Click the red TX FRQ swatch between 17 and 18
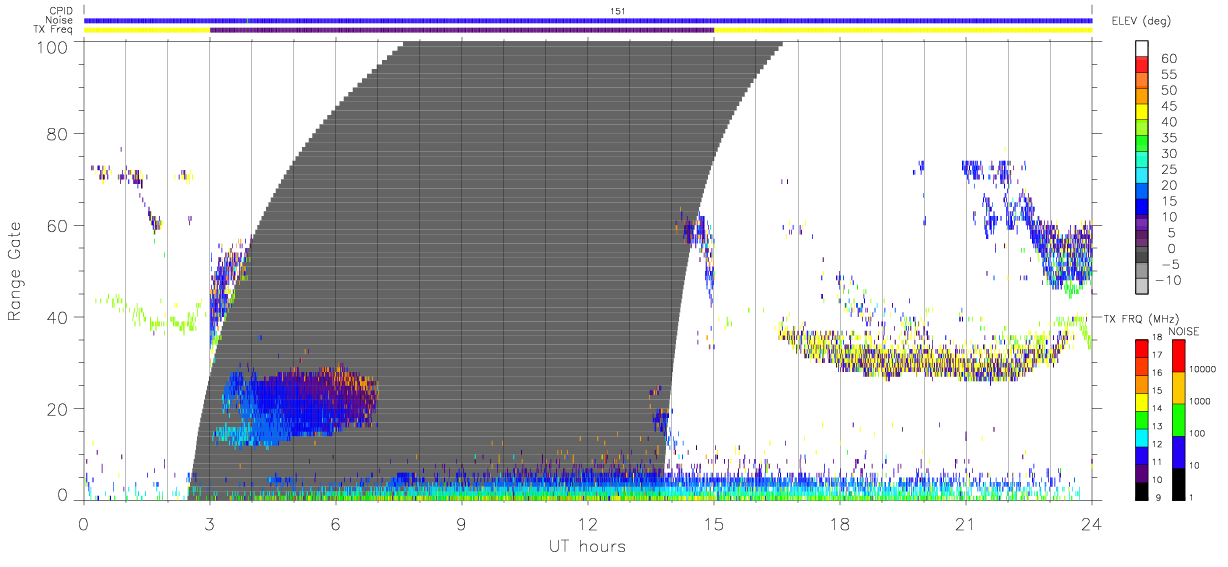Screen dimensions: 1228x567 pos(1141,348)
